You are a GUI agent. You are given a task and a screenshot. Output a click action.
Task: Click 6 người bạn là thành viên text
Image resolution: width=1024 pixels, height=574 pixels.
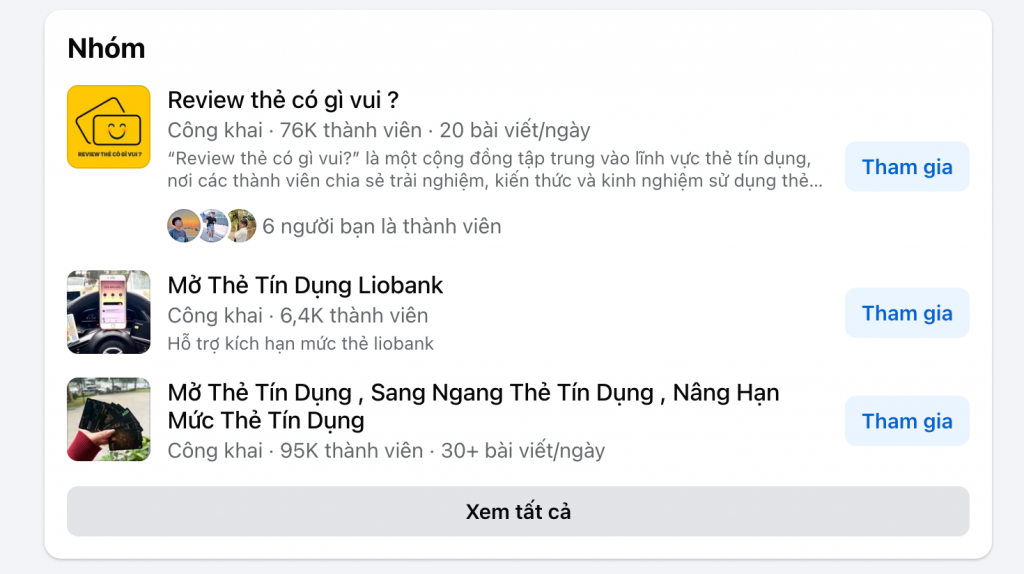381,227
